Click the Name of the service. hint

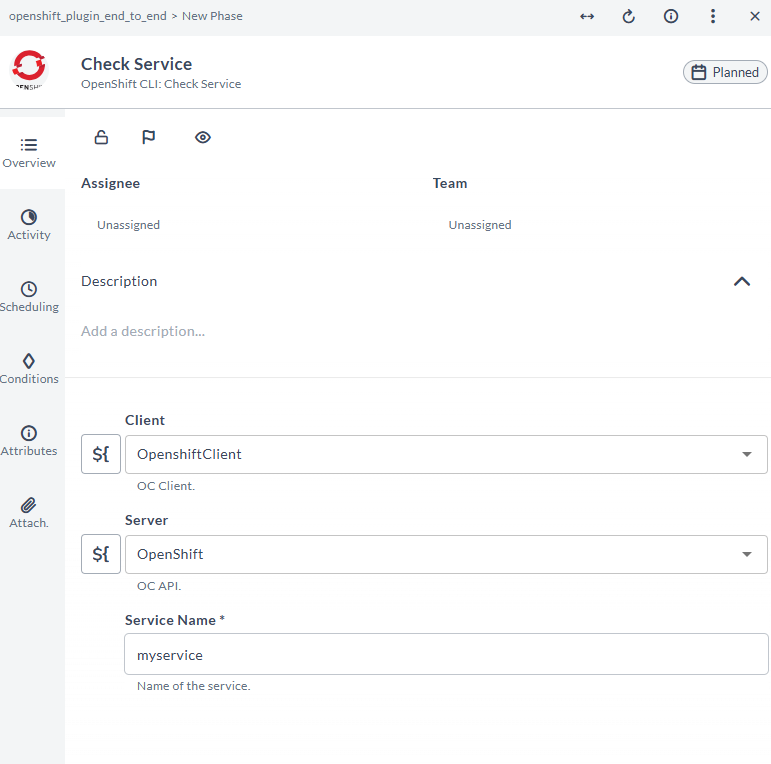tap(193, 686)
